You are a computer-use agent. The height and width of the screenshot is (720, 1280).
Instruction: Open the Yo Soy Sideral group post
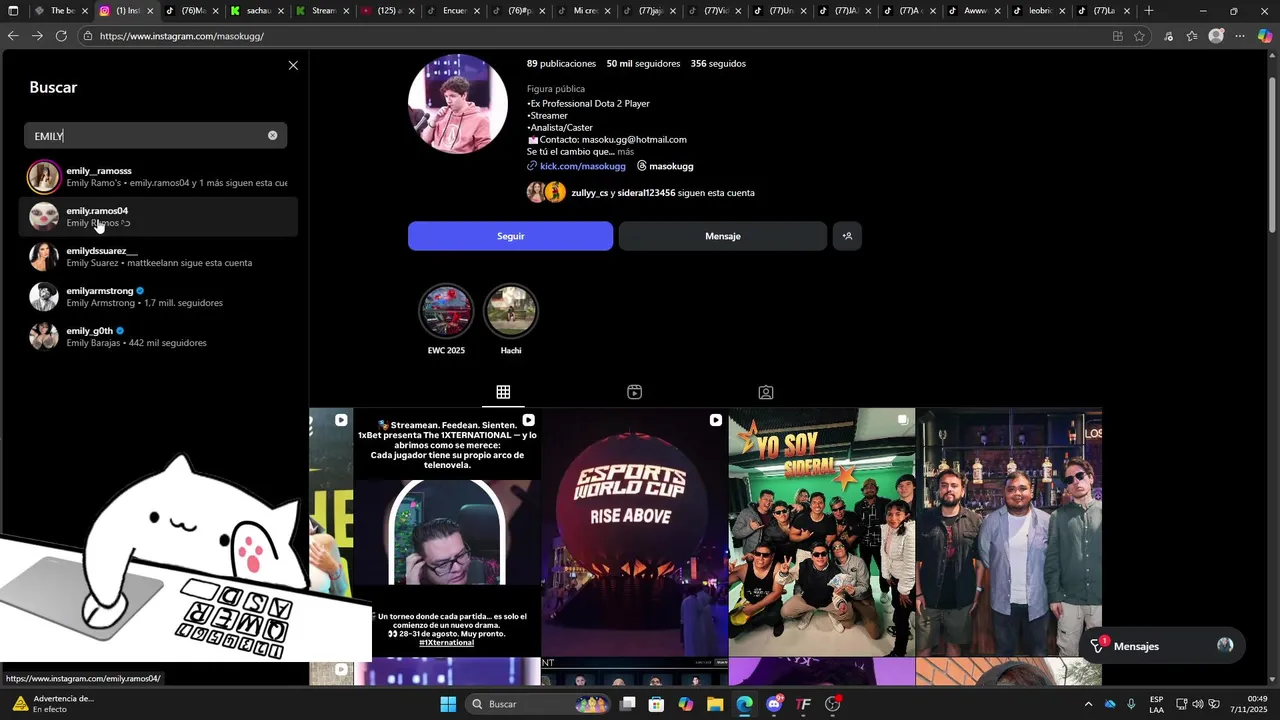tap(822, 532)
